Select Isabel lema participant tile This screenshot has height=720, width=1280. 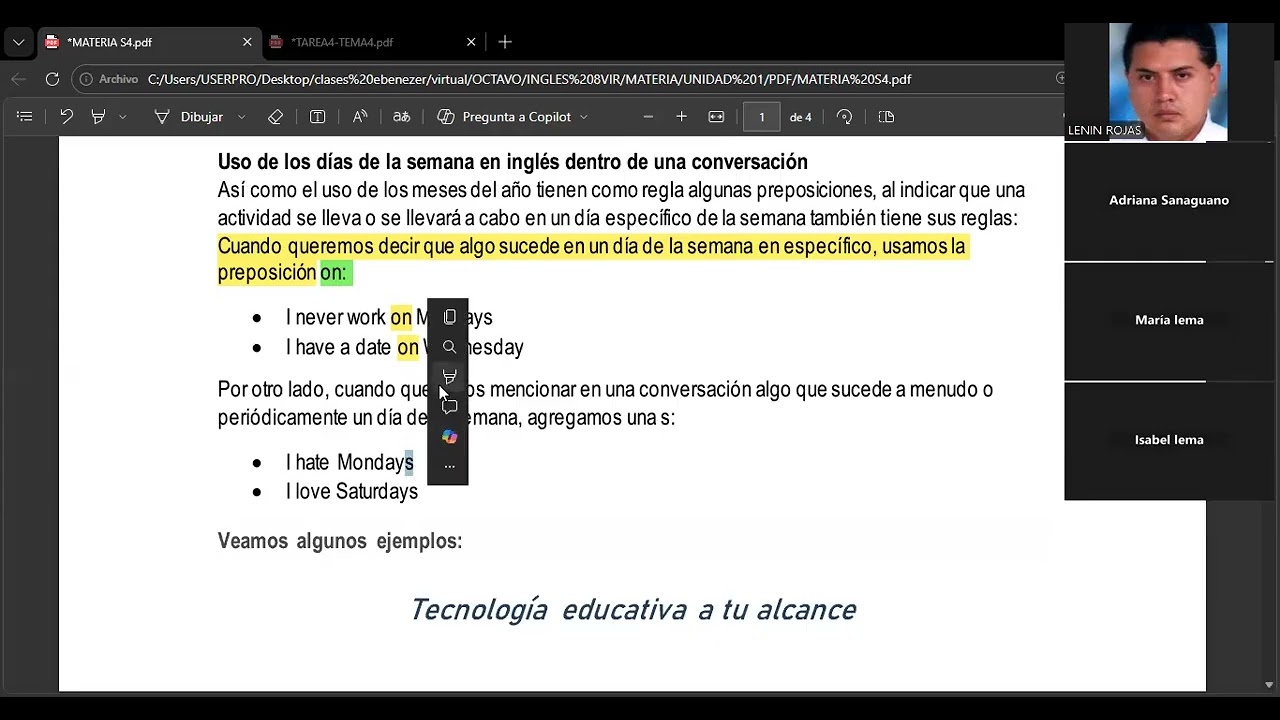[x=1169, y=441]
